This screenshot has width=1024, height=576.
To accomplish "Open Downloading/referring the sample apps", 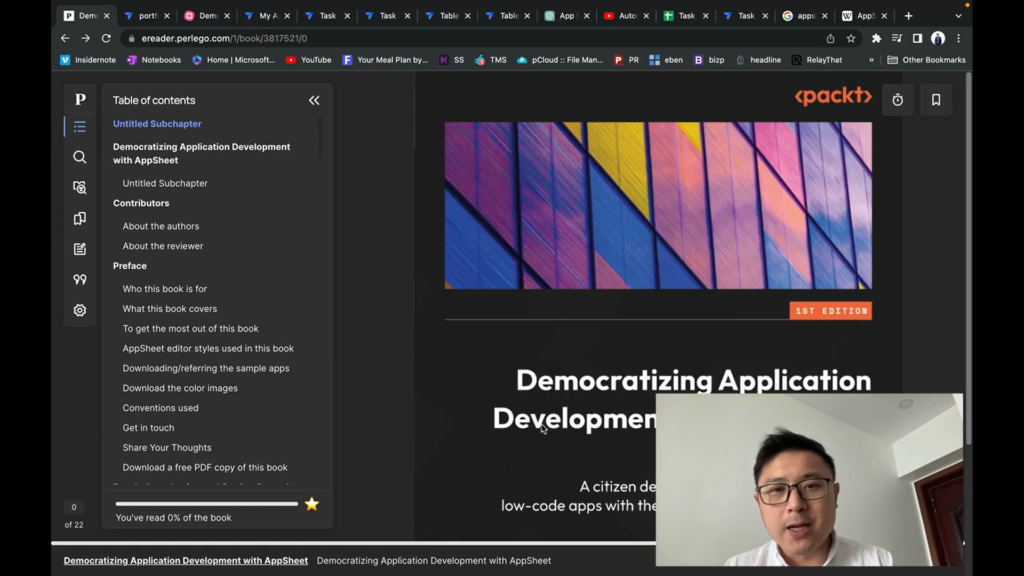I will 206,368.
